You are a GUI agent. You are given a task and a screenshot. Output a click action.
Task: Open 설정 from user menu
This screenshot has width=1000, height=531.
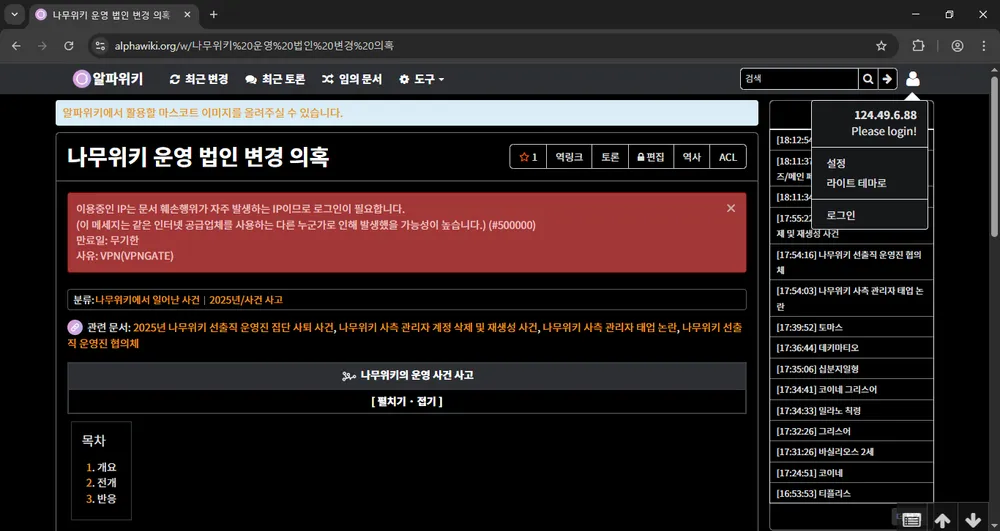coord(836,163)
